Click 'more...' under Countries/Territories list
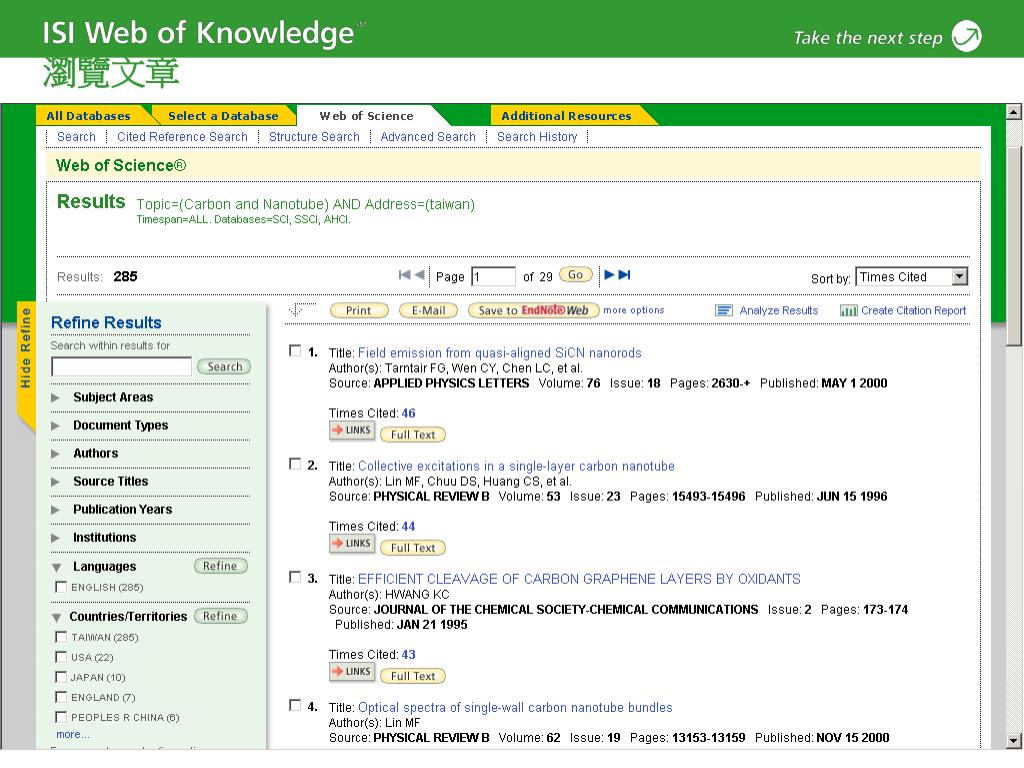1024x768 pixels. click(x=72, y=734)
